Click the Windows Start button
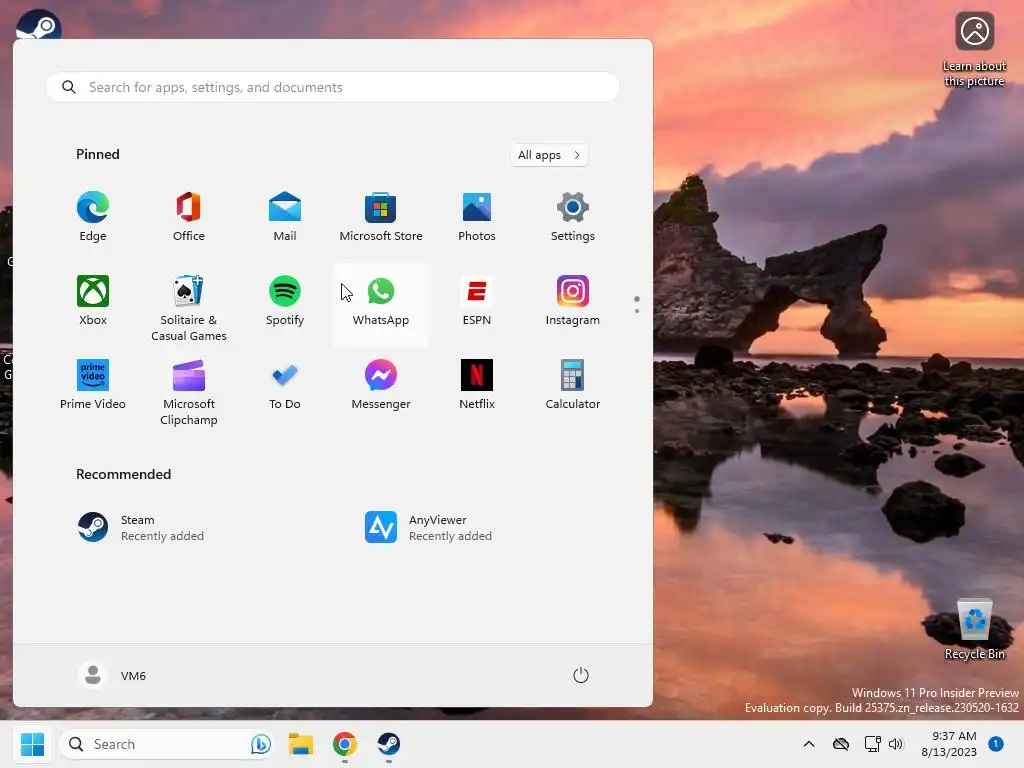Image resolution: width=1024 pixels, height=768 pixels. click(x=32, y=744)
